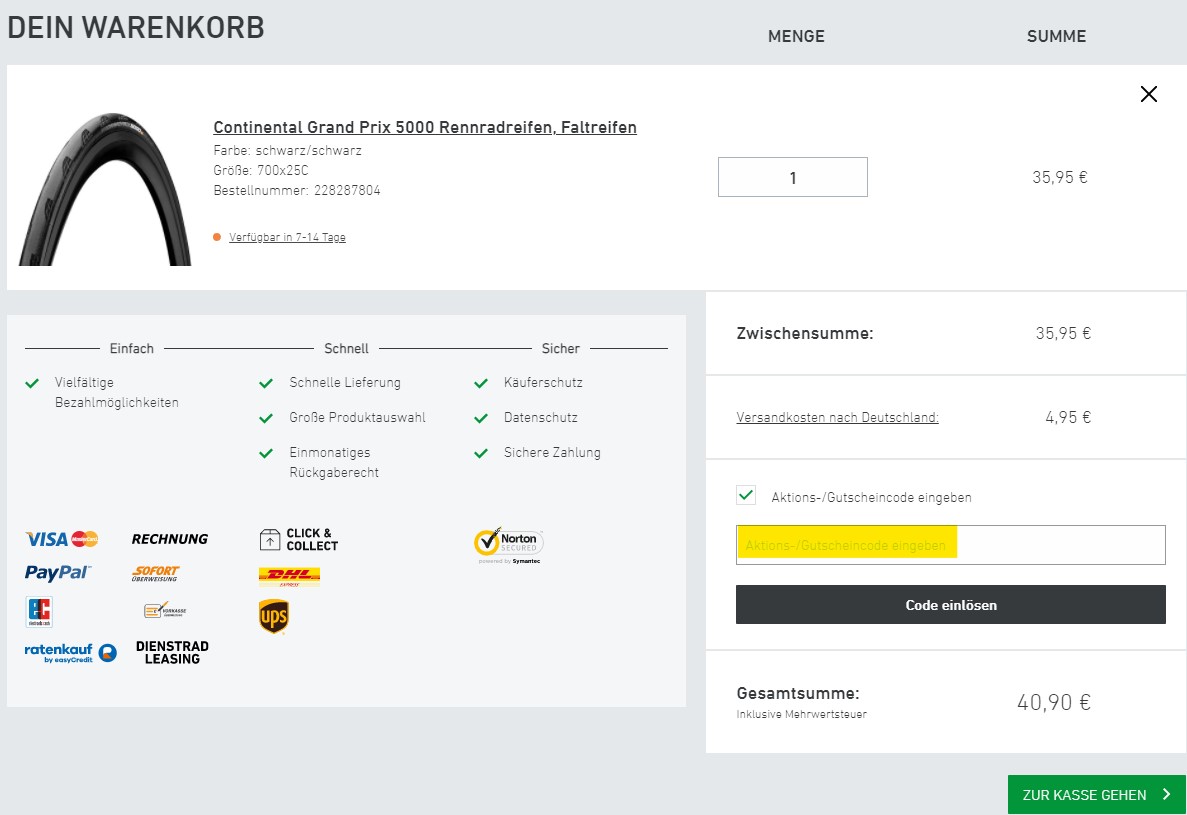The width and height of the screenshot is (1187, 815).
Task: Click the Verfügbar in 7-14 Tage link
Action: [x=287, y=237]
